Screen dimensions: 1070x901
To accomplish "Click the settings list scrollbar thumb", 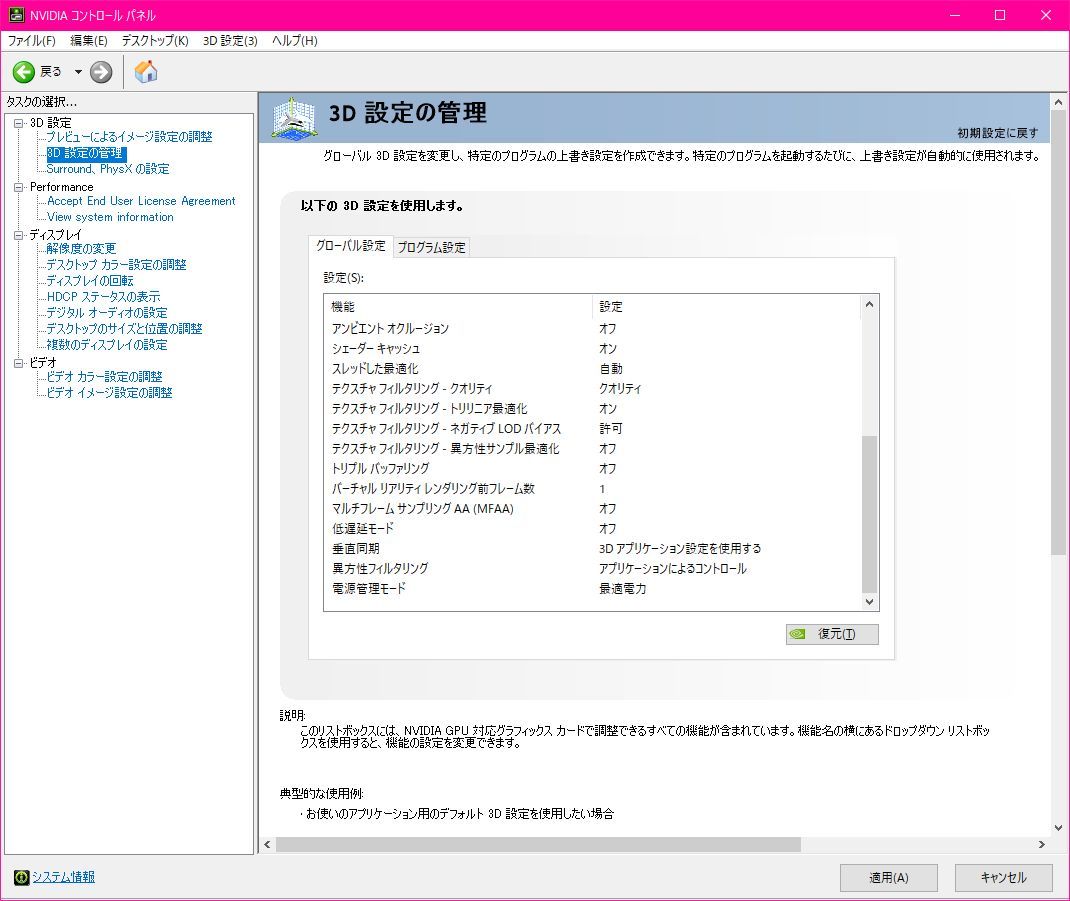I will click(x=869, y=515).
